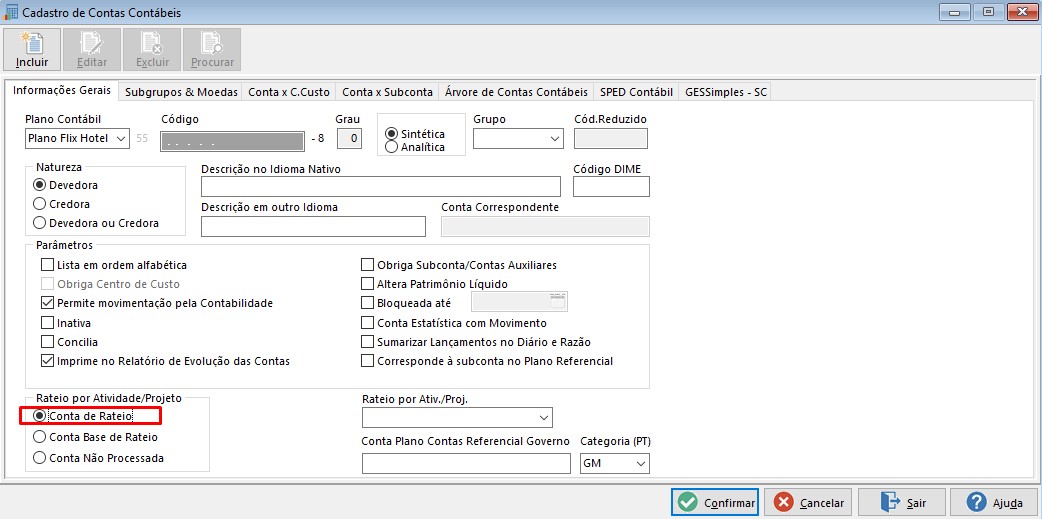Switch to Informações Gerais tab
The image size is (1042, 519).
62,90
